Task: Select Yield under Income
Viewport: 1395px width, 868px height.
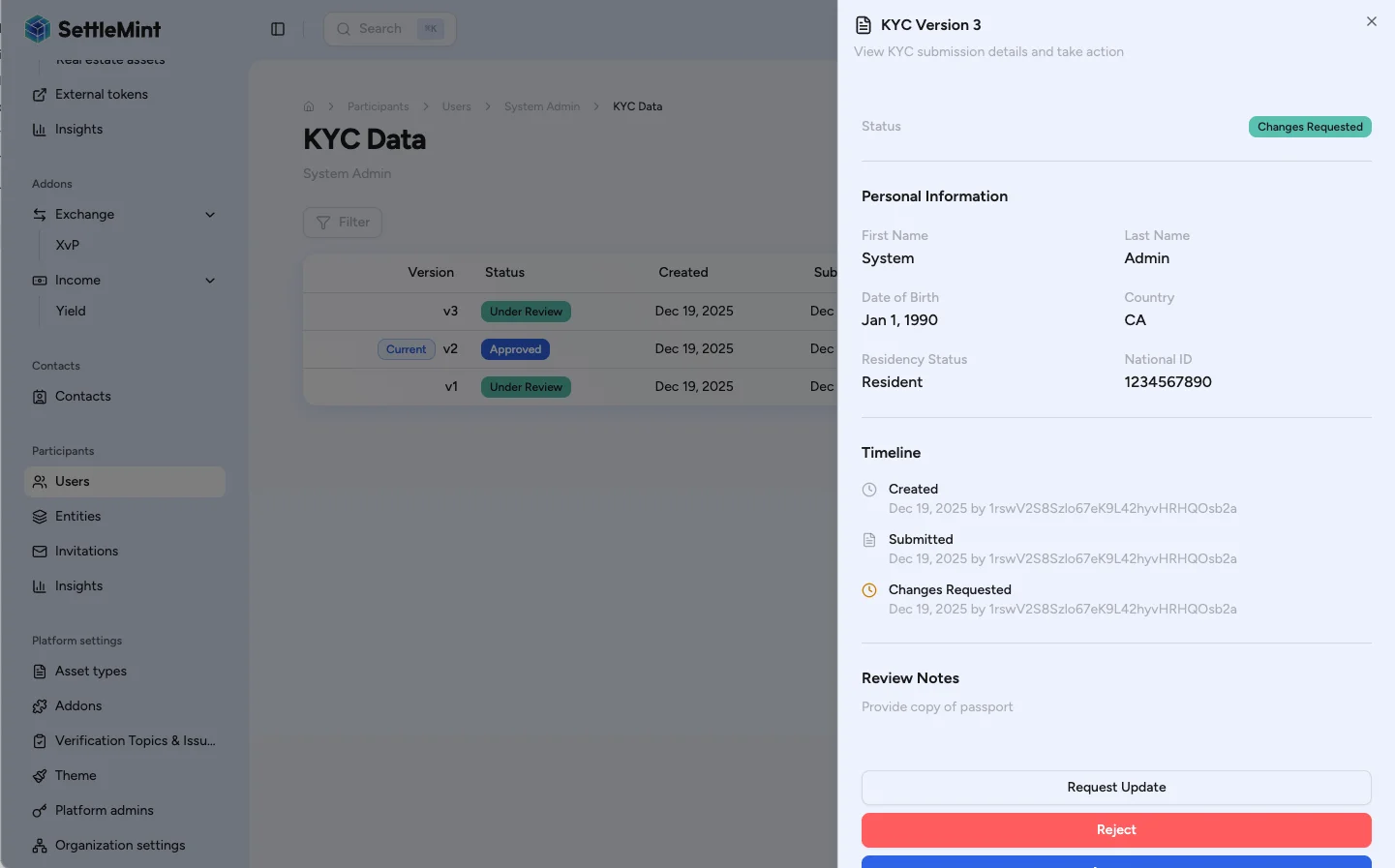Action: [x=71, y=311]
